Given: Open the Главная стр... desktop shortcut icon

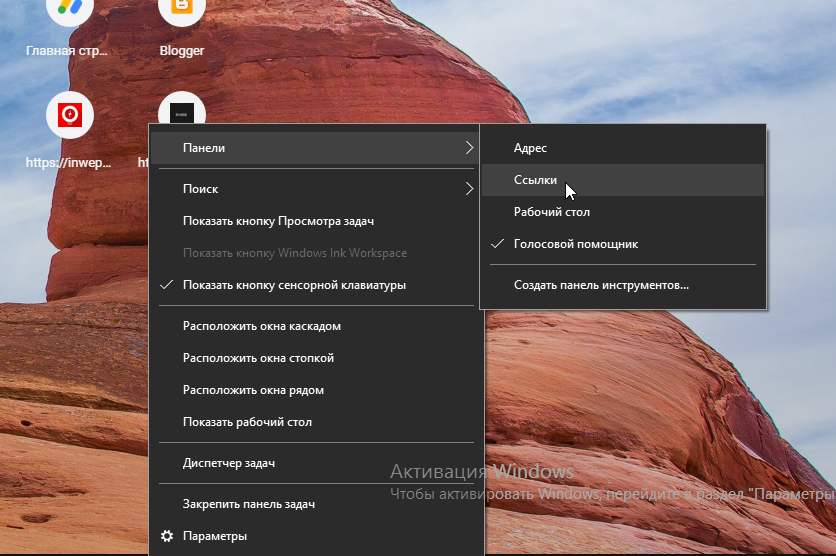Looking at the screenshot, I should coord(70,8).
